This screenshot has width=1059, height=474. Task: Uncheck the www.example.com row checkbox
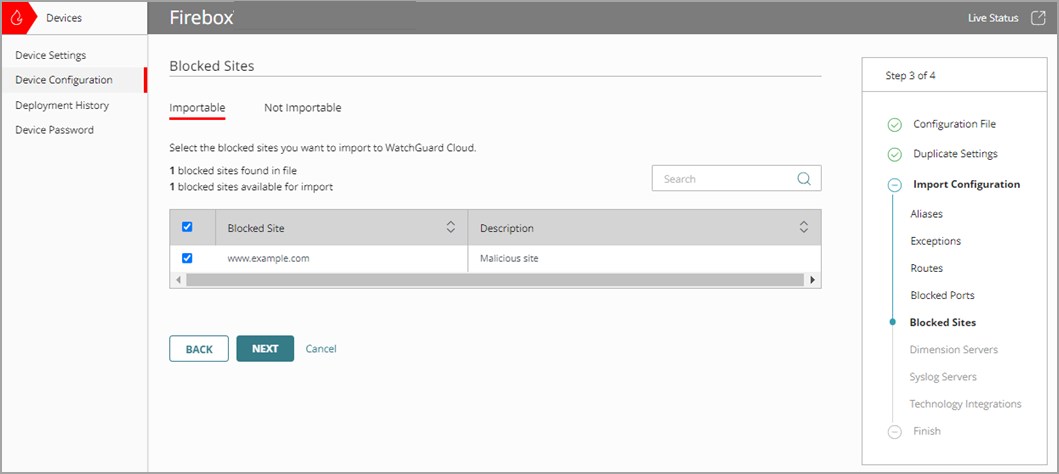pos(188,258)
